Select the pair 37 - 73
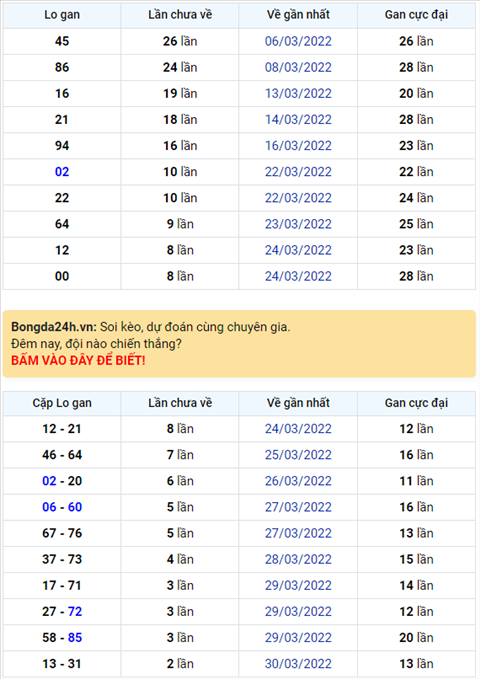The height and width of the screenshot is (679, 480). coord(62,559)
